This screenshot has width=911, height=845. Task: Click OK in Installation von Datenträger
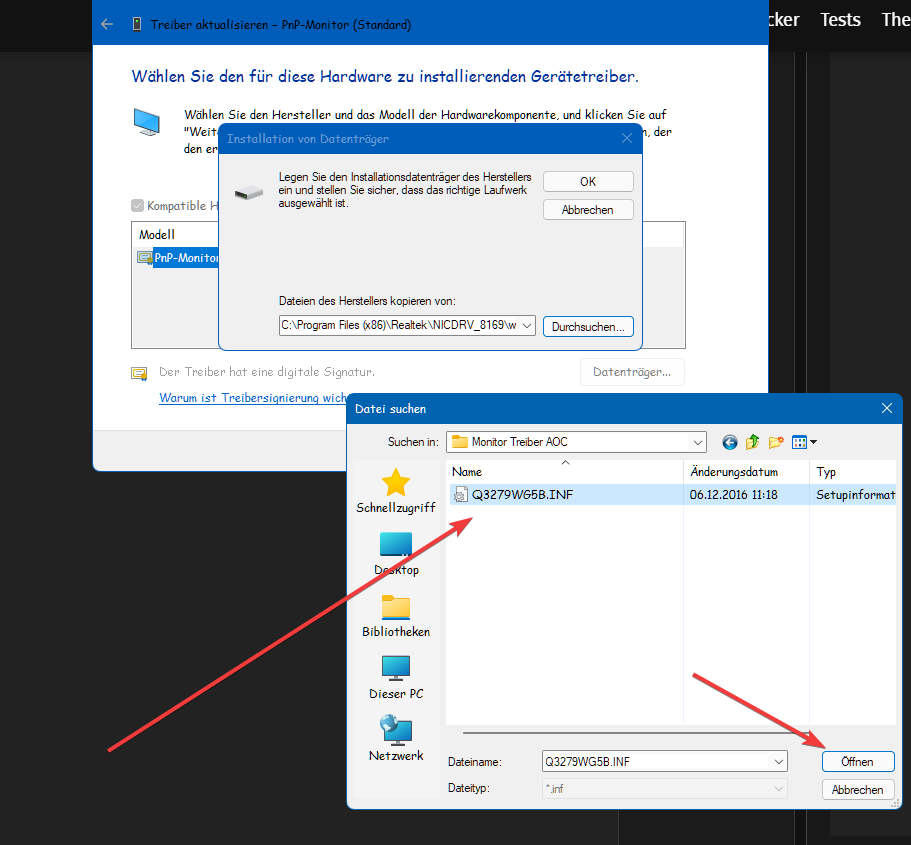pos(588,181)
